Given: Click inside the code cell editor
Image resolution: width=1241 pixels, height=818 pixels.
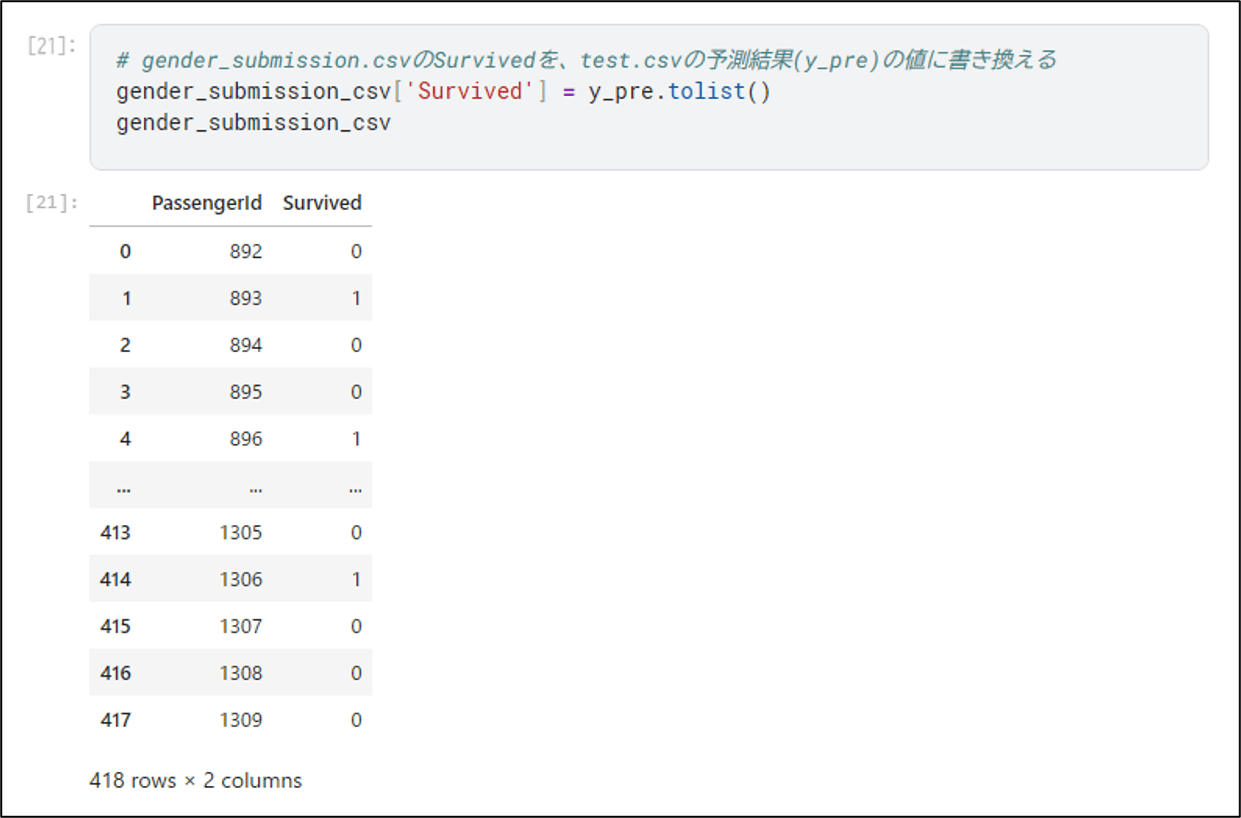Looking at the screenshot, I should point(649,97).
